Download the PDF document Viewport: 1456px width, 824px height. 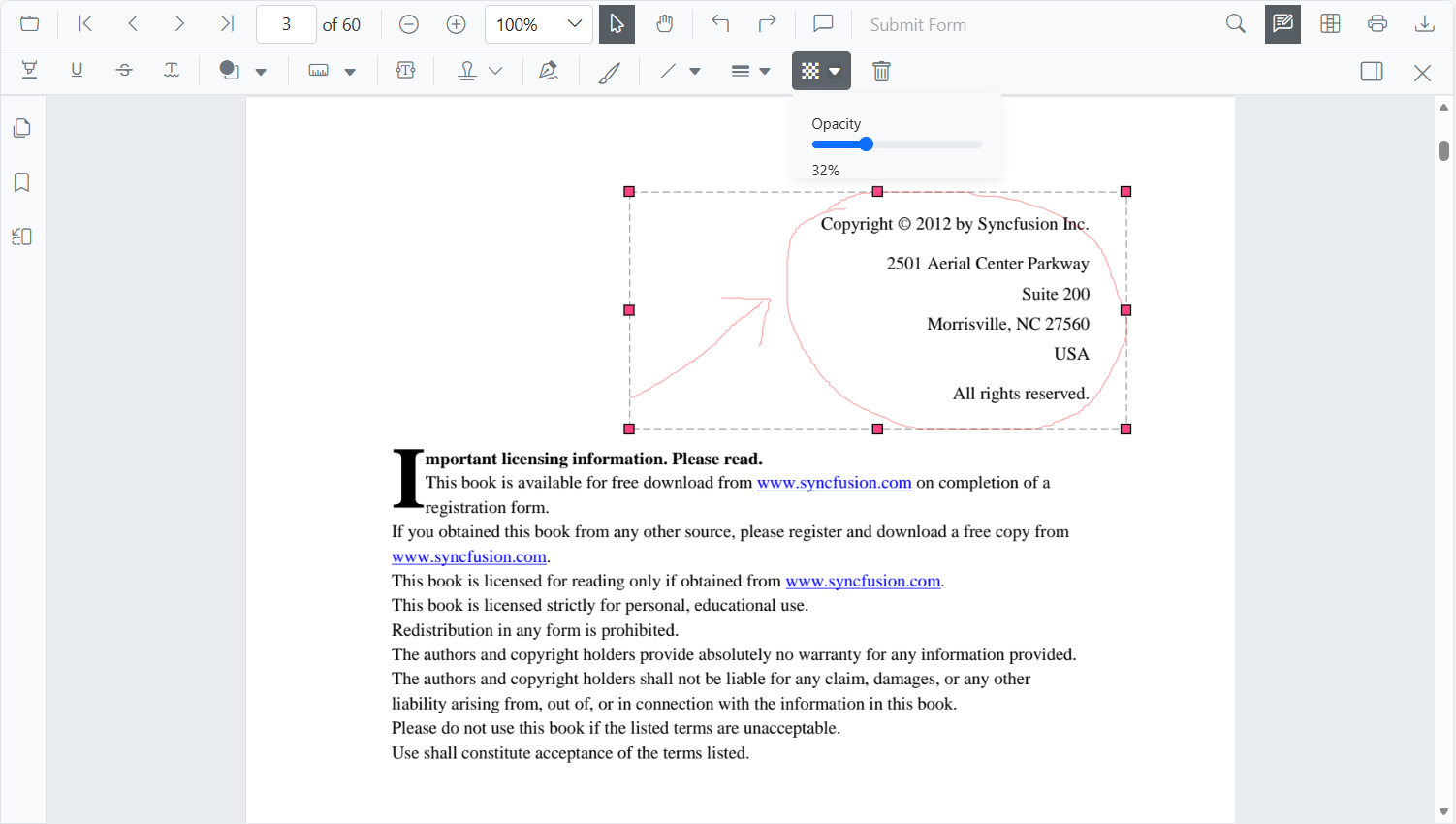click(x=1424, y=23)
